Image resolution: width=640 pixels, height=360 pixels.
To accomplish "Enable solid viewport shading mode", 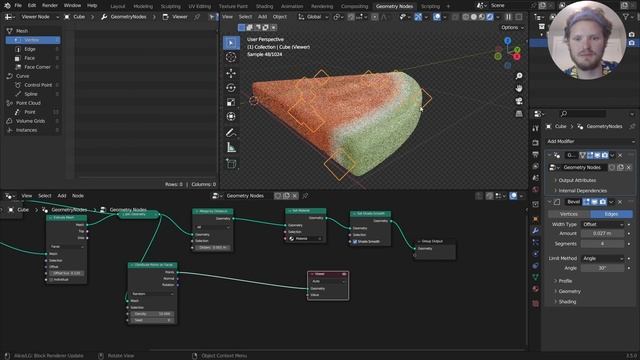I will point(473,17).
